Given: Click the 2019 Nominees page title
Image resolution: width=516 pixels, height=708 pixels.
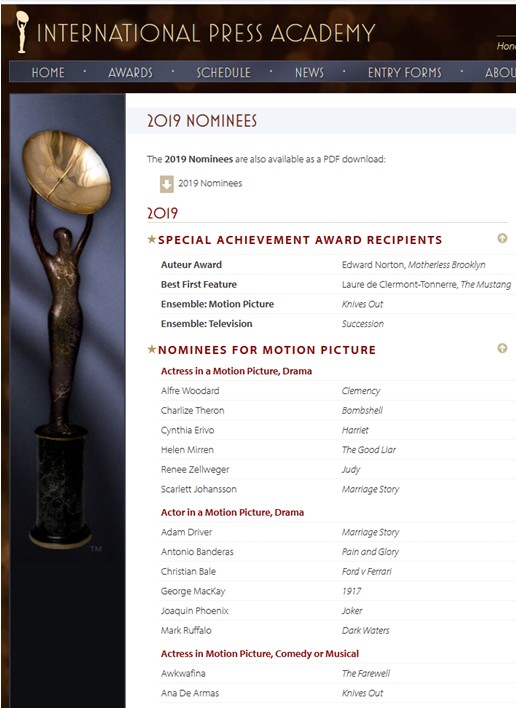Looking at the screenshot, I should pyautogui.click(x=202, y=121).
